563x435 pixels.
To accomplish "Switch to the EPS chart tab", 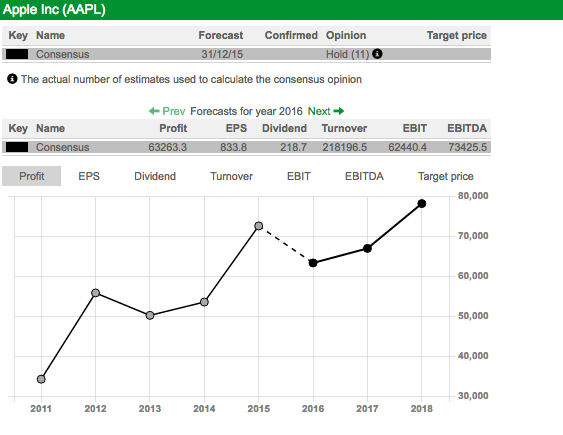I will [x=89, y=176].
